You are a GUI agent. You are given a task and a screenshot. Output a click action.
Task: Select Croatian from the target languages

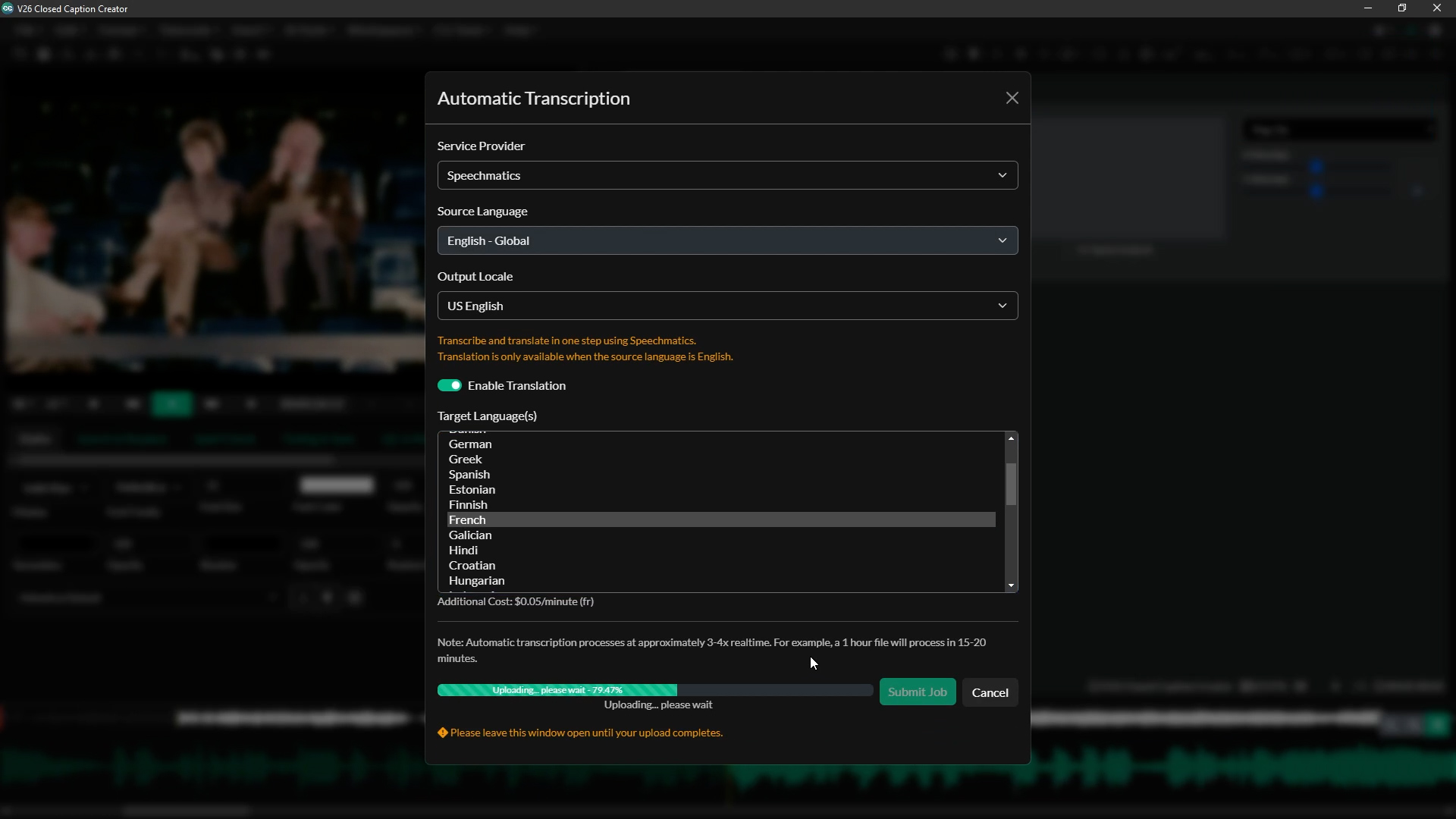(721, 566)
